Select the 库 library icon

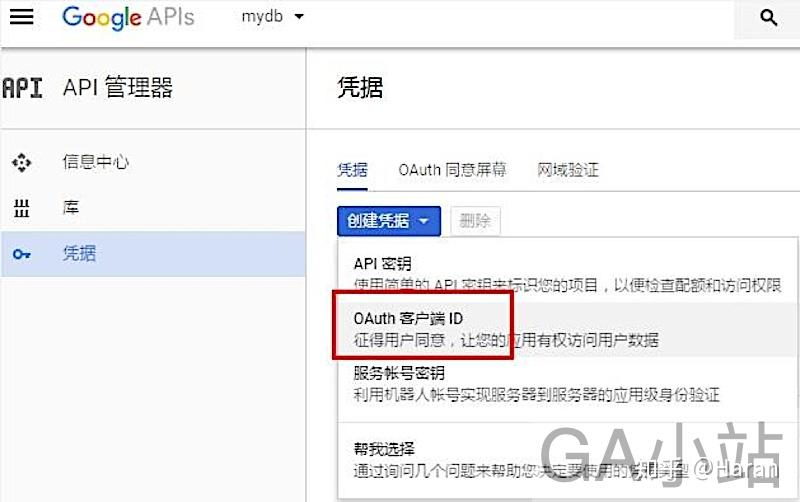click(21, 208)
